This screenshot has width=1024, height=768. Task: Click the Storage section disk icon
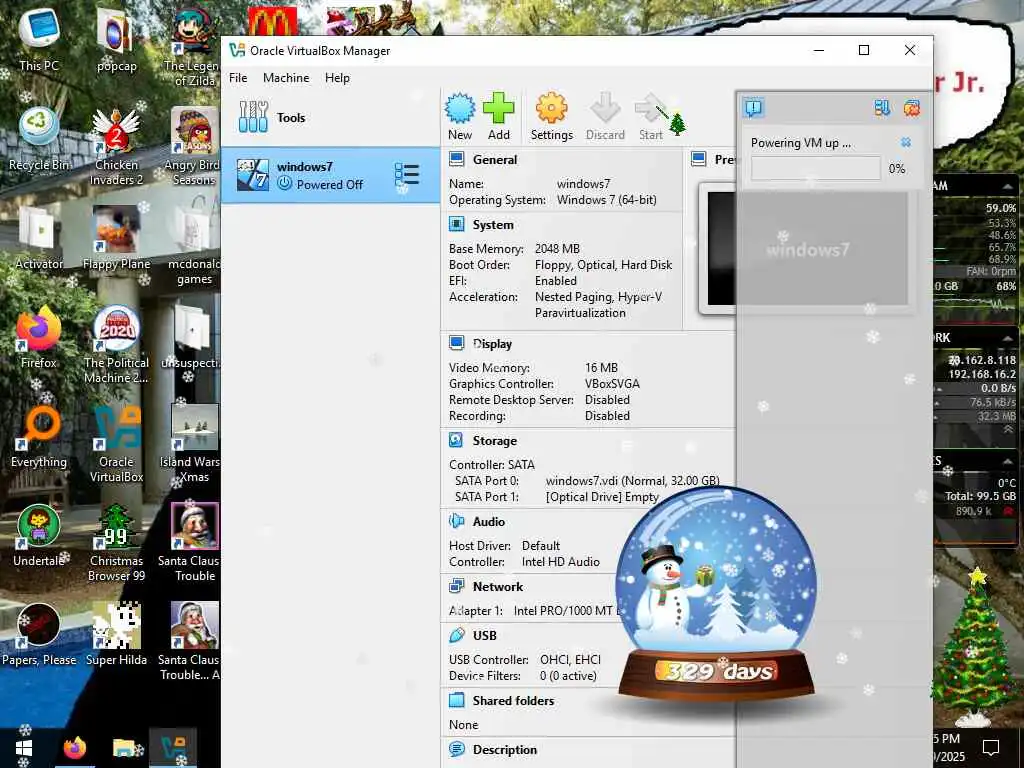(x=456, y=440)
